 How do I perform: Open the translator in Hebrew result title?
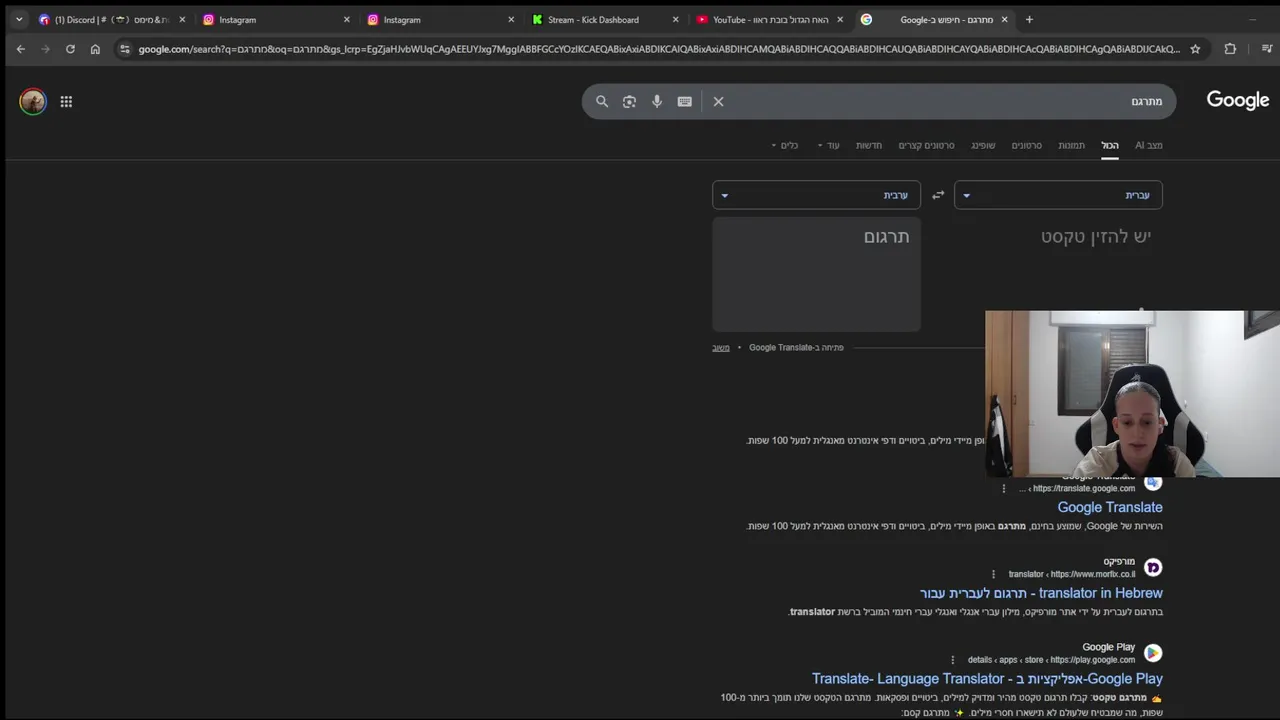click(1041, 593)
